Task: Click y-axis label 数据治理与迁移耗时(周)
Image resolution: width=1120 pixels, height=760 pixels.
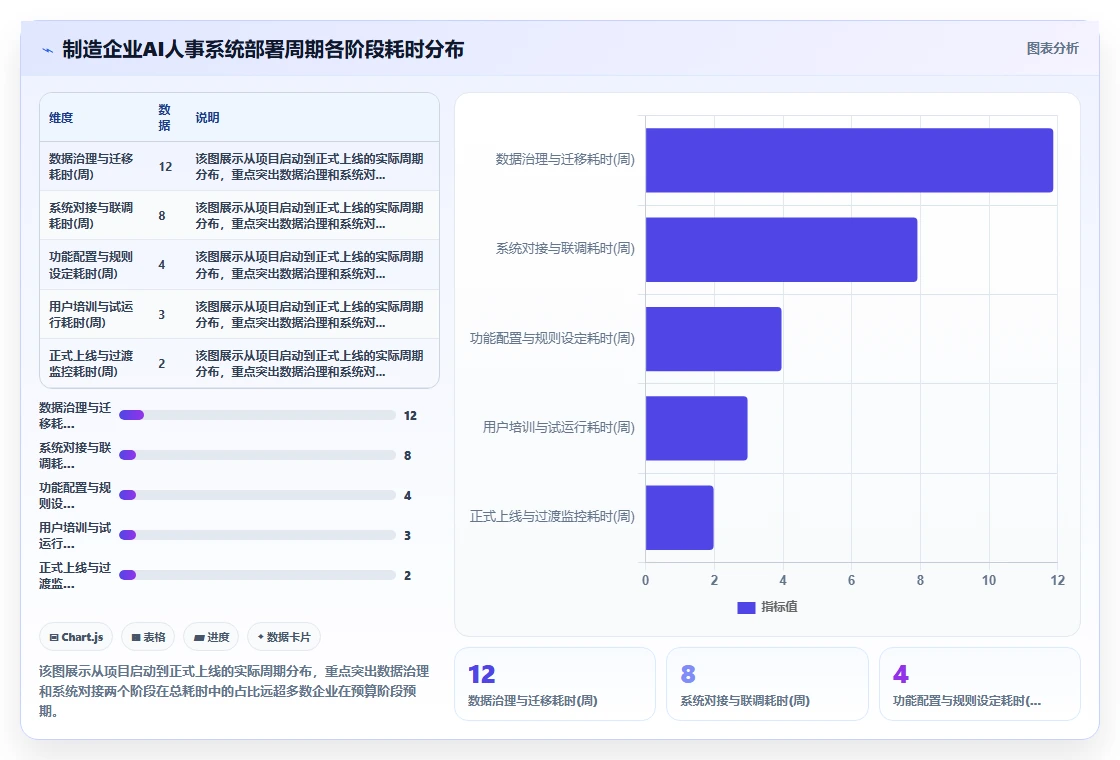Action: pyautogui.click(x=565, y=159)
